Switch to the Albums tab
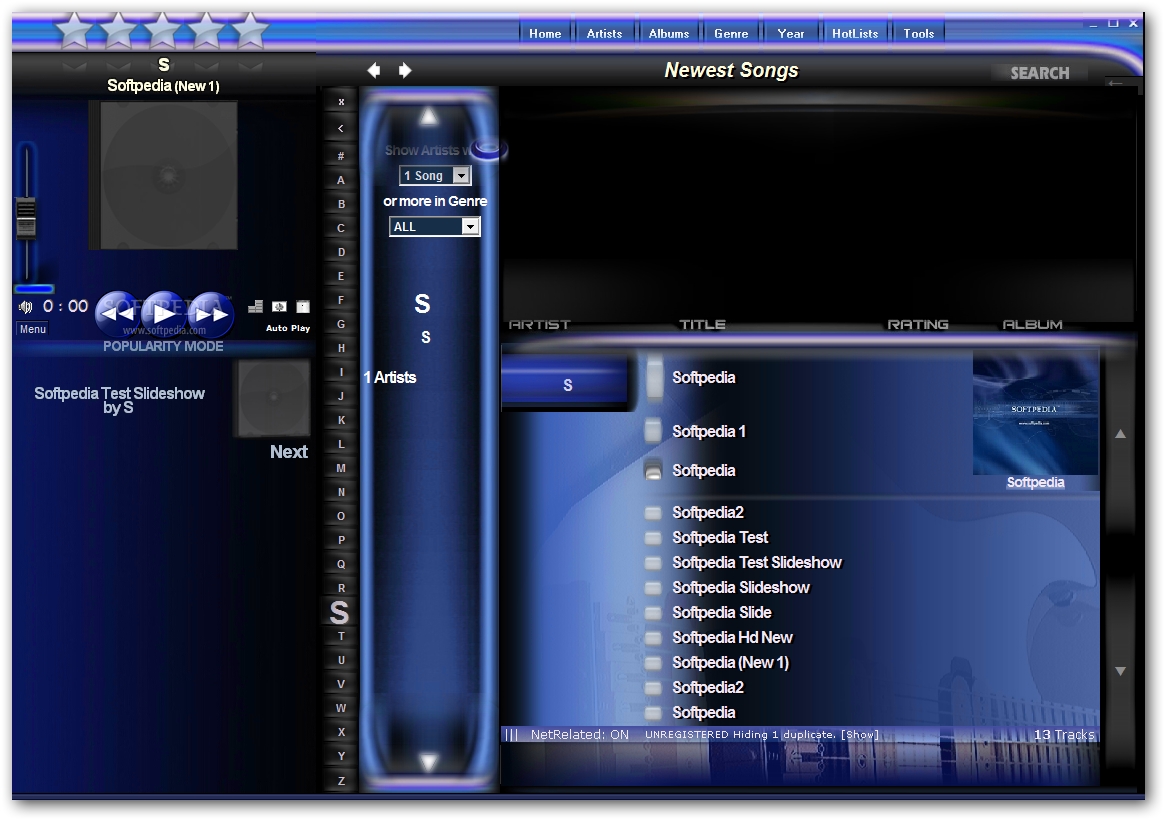This screenshot has height=820, width=1165. (668, 32)
